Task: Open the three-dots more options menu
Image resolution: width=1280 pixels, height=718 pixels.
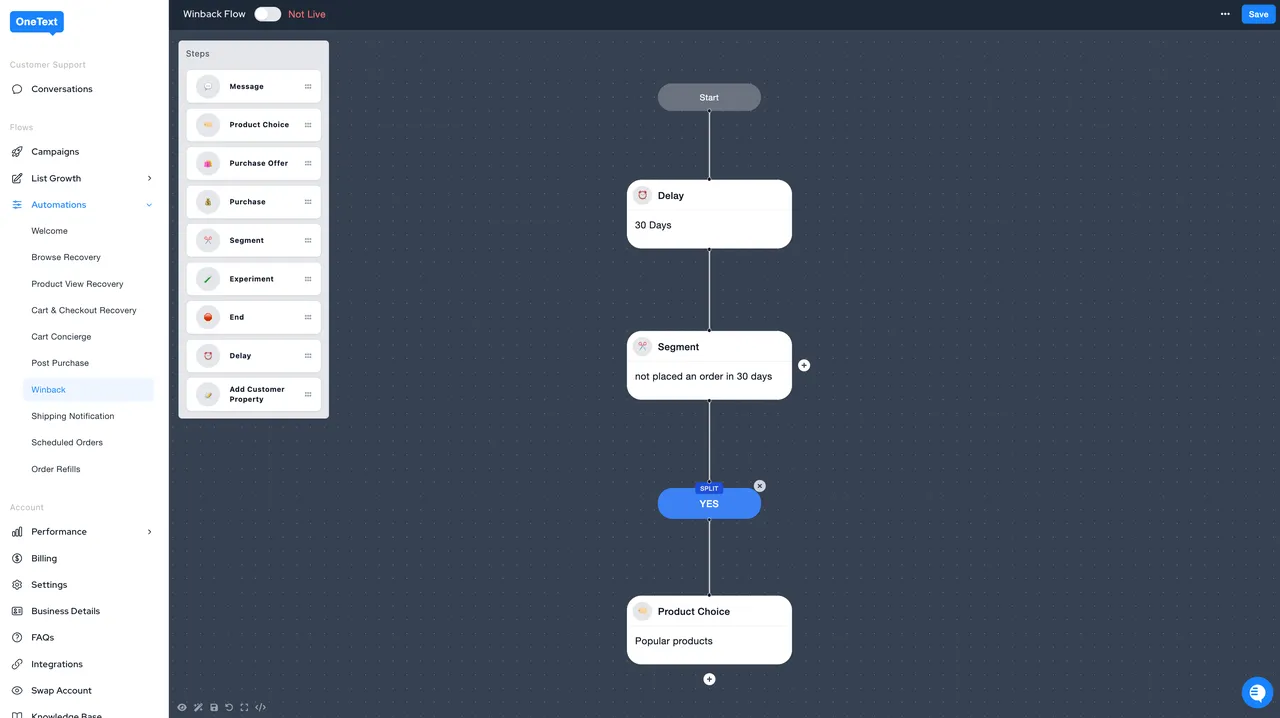Action: (x=1225, y=14)
